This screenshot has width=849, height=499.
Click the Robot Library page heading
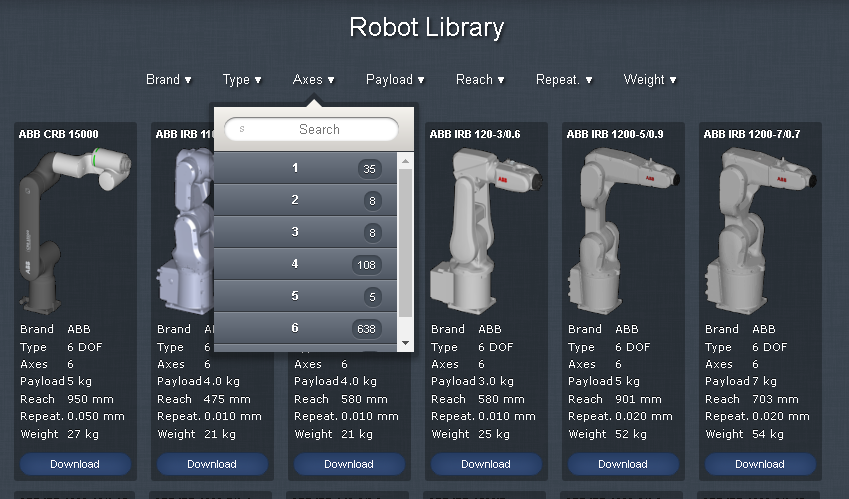pyautogui.click(x=427, y=28)
